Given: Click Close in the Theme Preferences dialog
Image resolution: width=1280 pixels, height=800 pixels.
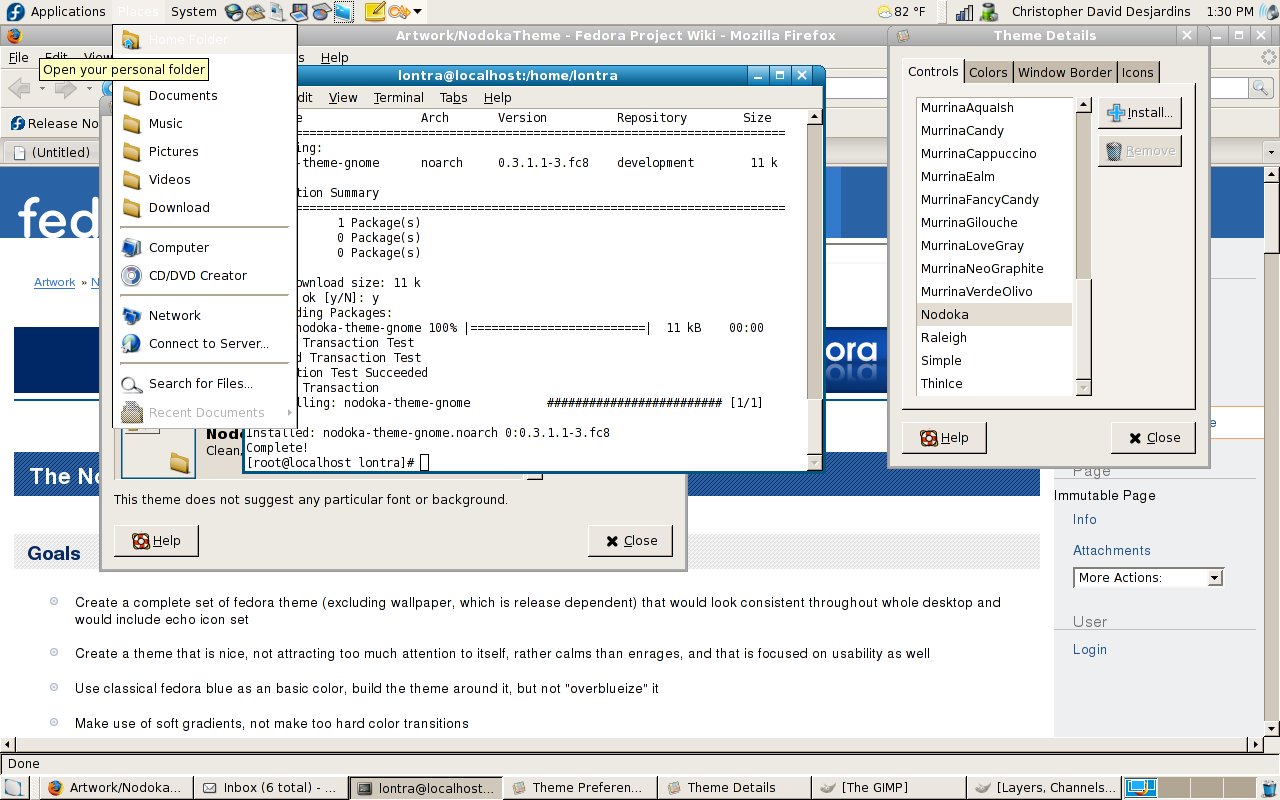Looking at the screenshot, I should 630,541.
